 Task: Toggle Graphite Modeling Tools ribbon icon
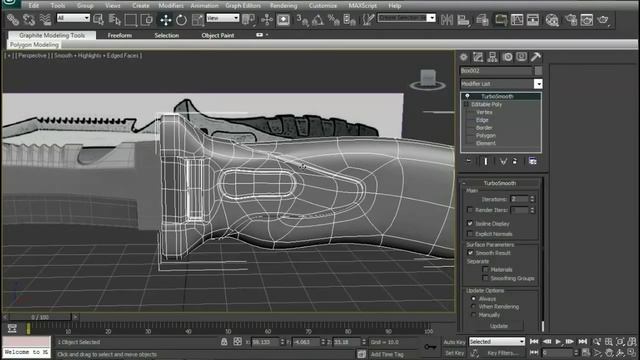[x=501, y=19]
